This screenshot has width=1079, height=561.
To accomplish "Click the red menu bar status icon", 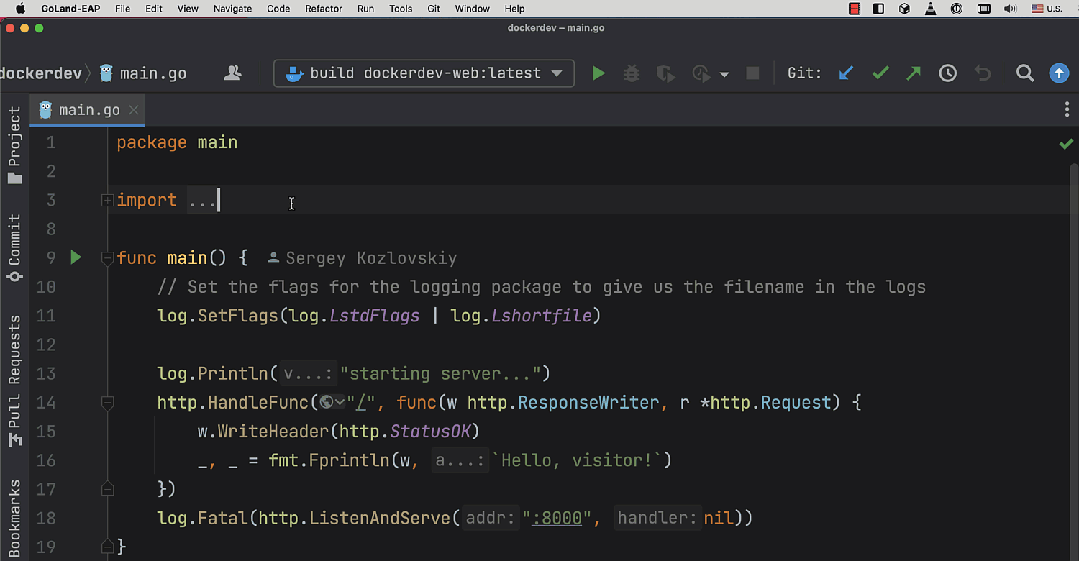I will [x=854, y=8].
